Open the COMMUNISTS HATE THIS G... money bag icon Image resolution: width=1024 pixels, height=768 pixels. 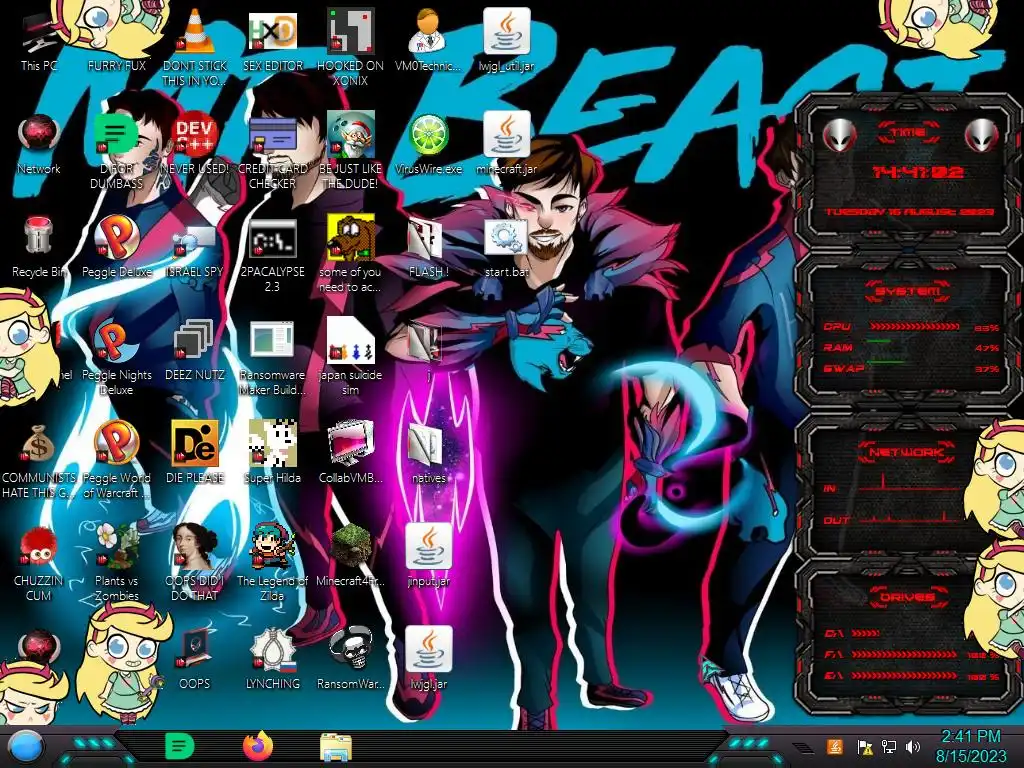[38, 444]
